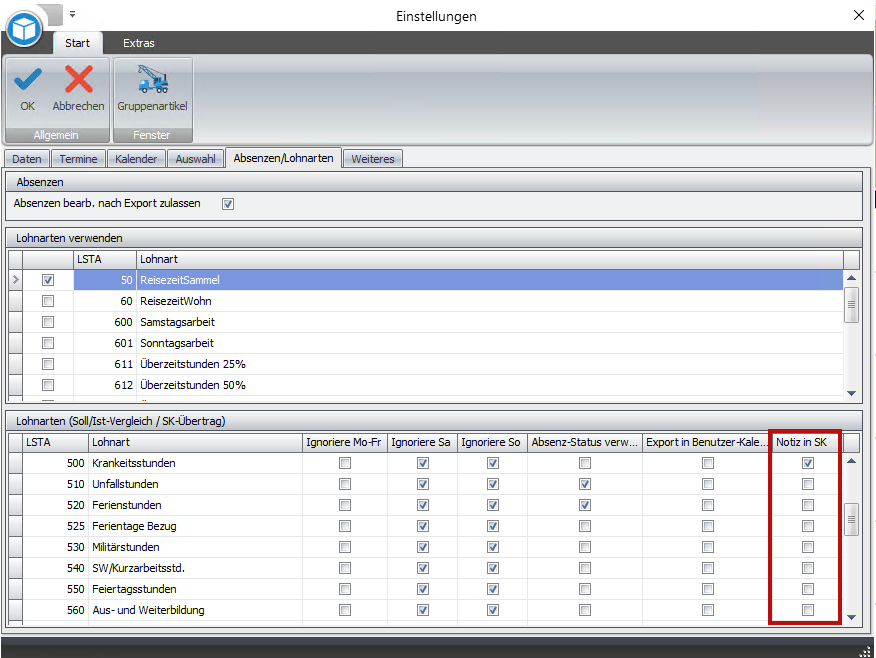Viewport: 876px width, 658px height.
Task: Toggle 'Absenzen bearb. nach Export zulassen' checkbox
Action: pos(228,204)
